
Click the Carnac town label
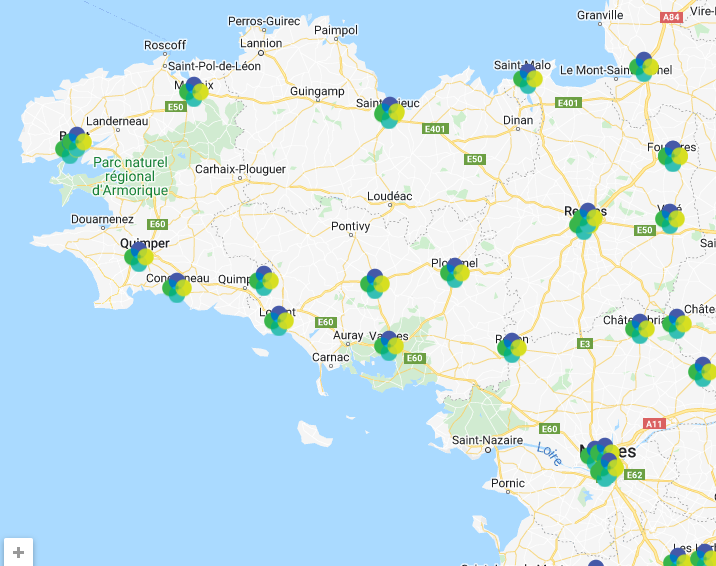(331, 357)
